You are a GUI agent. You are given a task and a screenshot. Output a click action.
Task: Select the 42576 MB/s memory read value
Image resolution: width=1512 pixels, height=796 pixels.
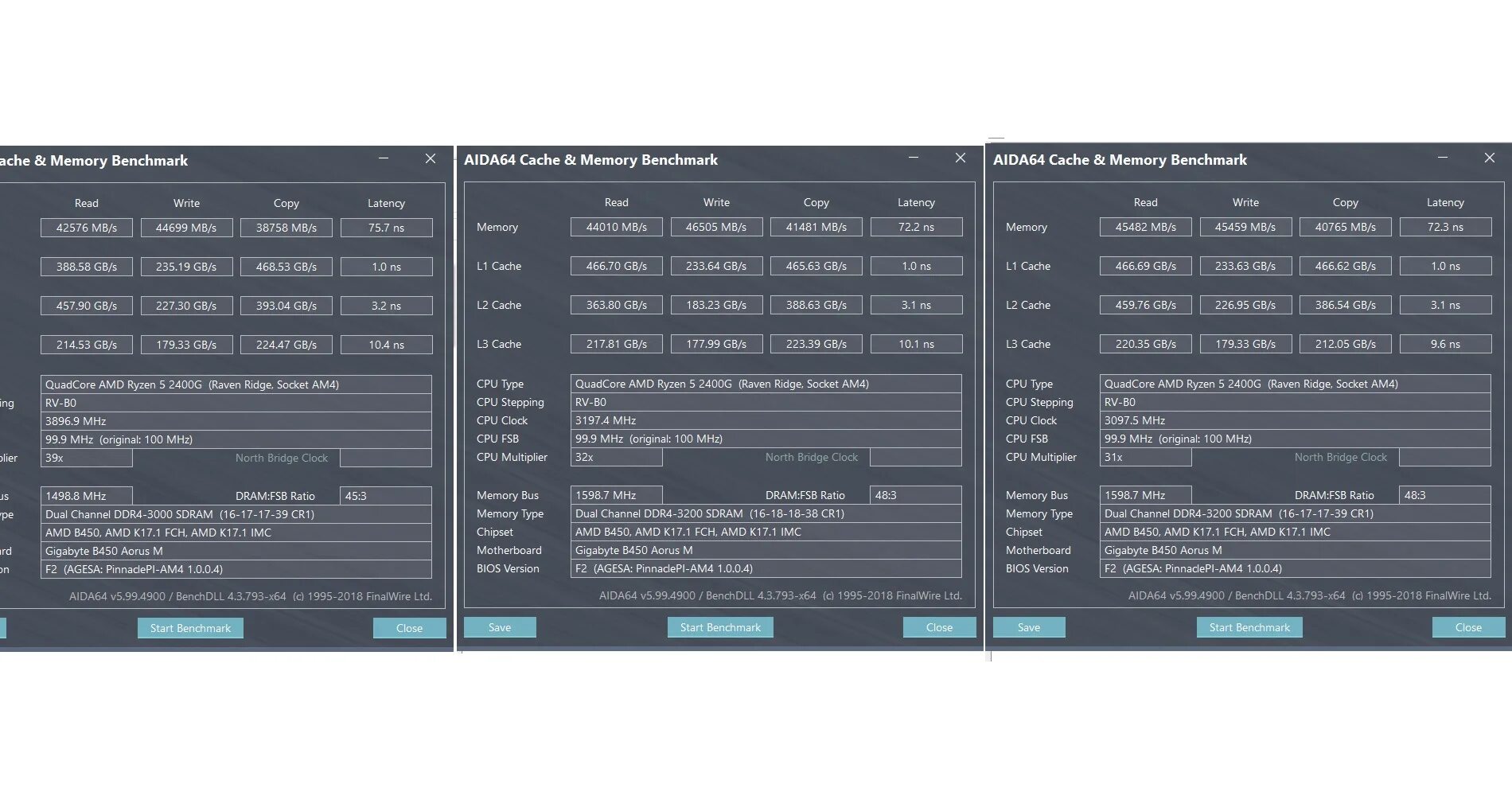[87, 228]
